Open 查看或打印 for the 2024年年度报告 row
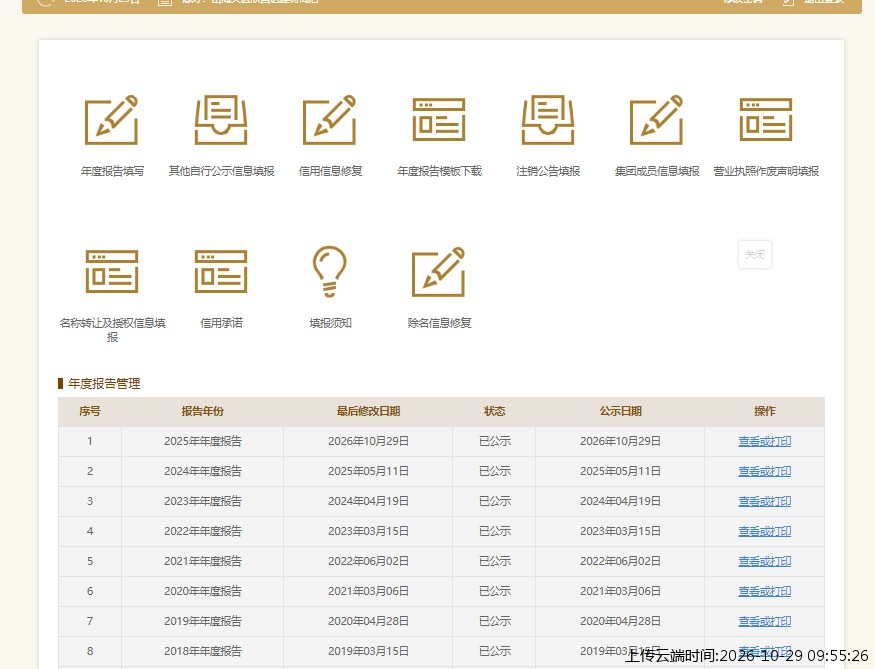 point(765,471)
